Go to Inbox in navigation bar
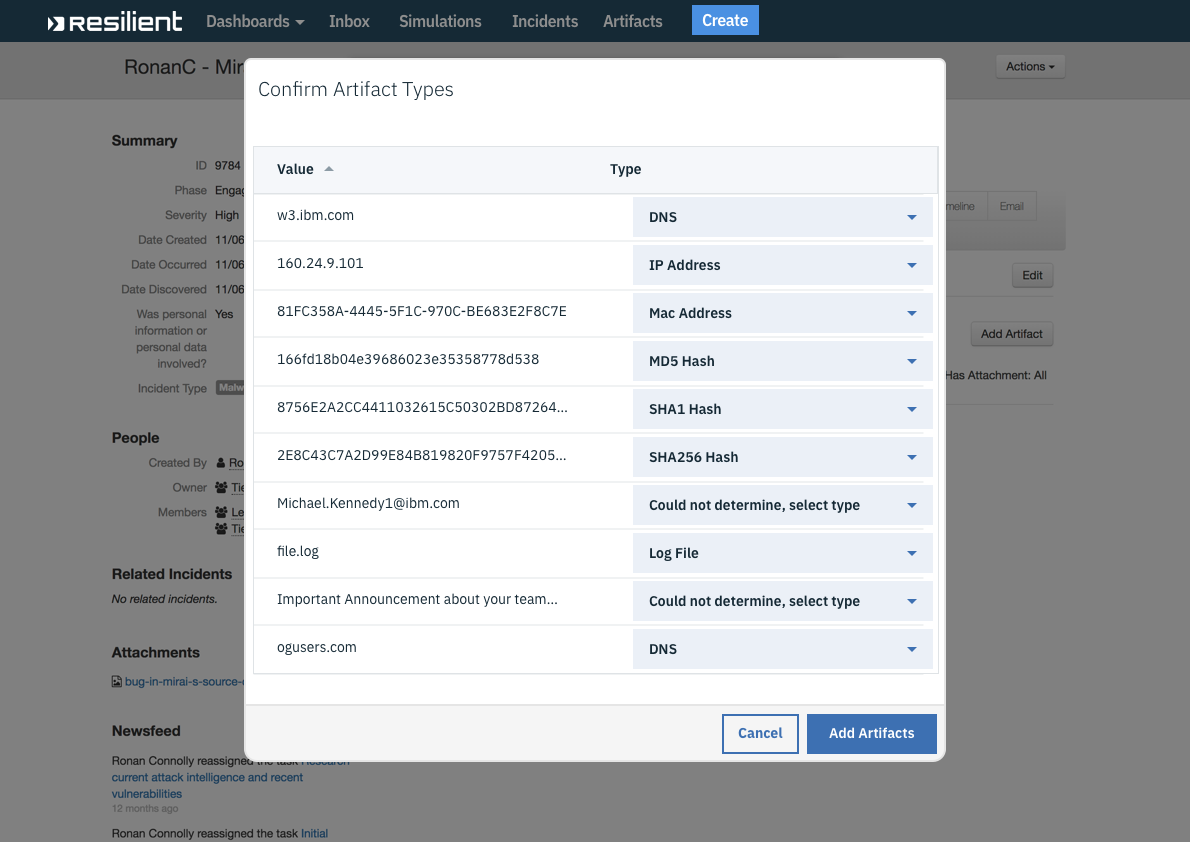The width and height of the screenshot is (1190, 842). point(349,21)
